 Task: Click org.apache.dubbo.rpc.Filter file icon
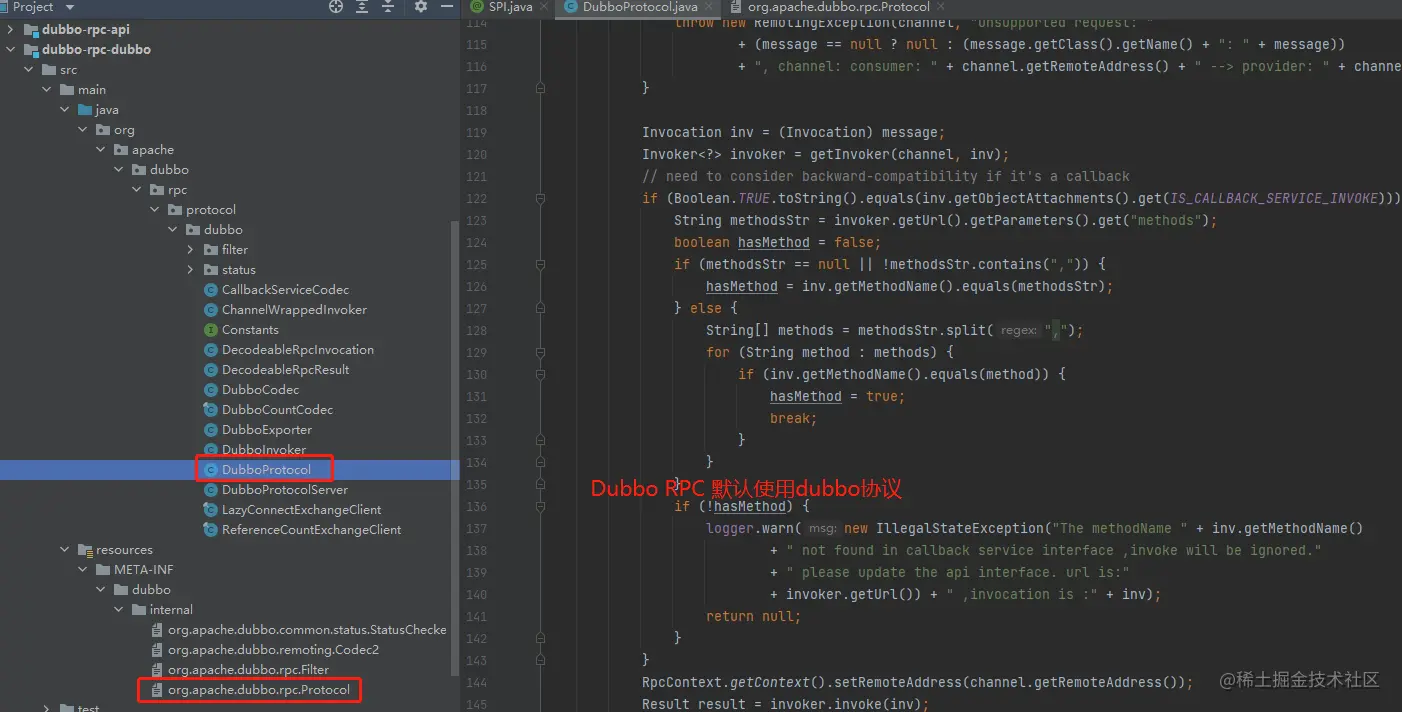tap(157, 670)
